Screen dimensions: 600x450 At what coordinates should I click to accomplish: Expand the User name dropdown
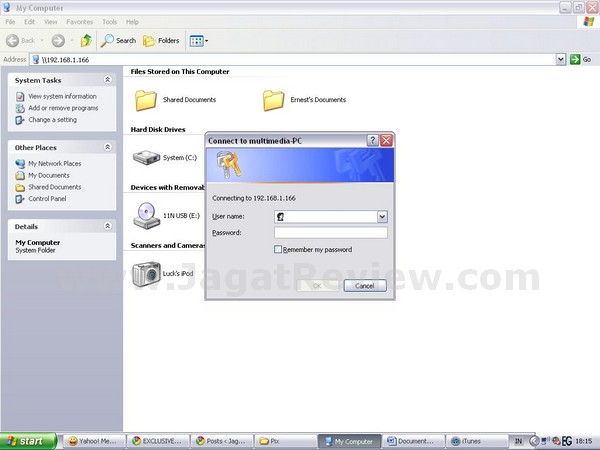tap(382, 216)
